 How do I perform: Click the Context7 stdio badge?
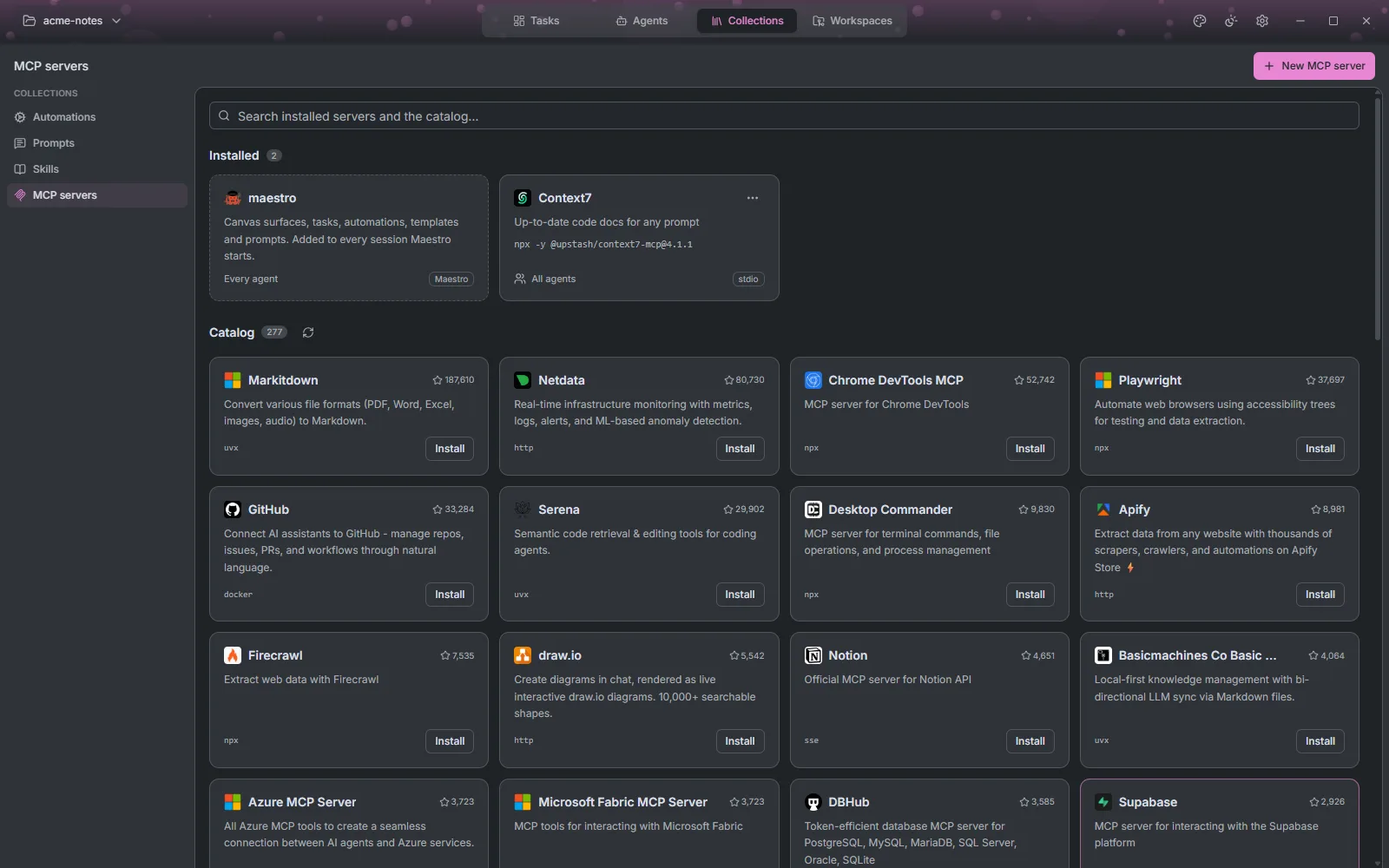[x=748, y=279]
